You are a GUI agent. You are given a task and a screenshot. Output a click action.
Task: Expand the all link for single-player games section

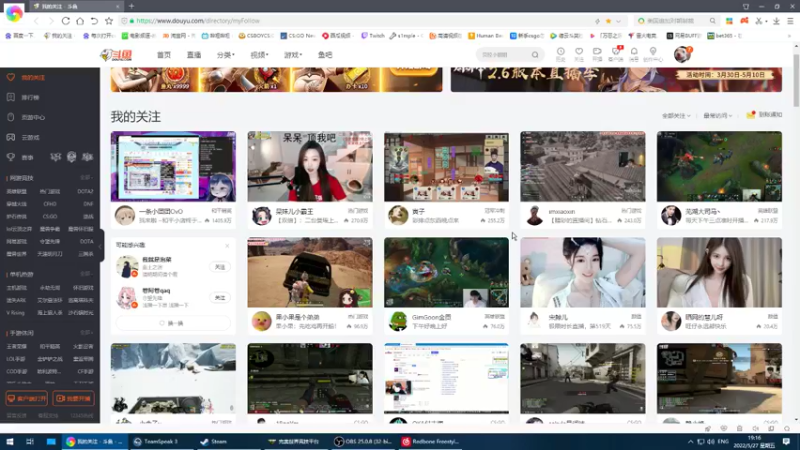pos(86,274)
